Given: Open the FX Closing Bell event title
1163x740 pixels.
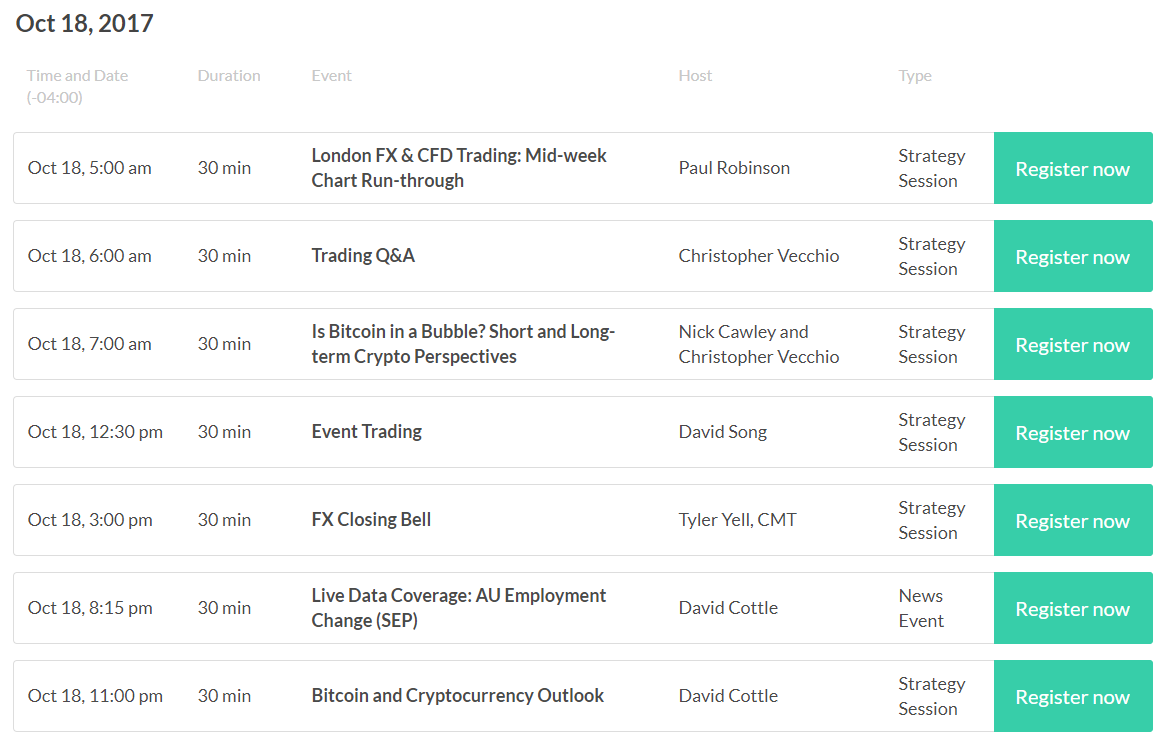Looking at the screenshot, I should click(x=371, y=520).
